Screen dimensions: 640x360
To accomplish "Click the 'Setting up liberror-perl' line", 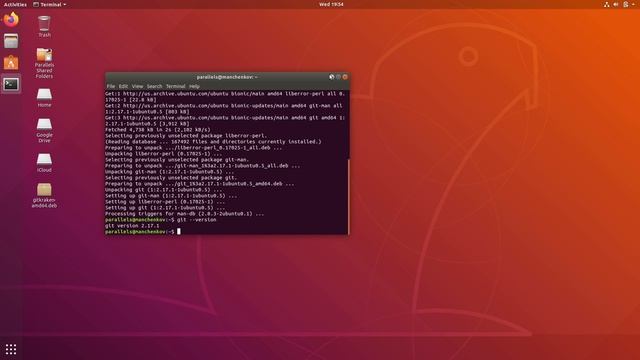I will [x=165, y=202].
